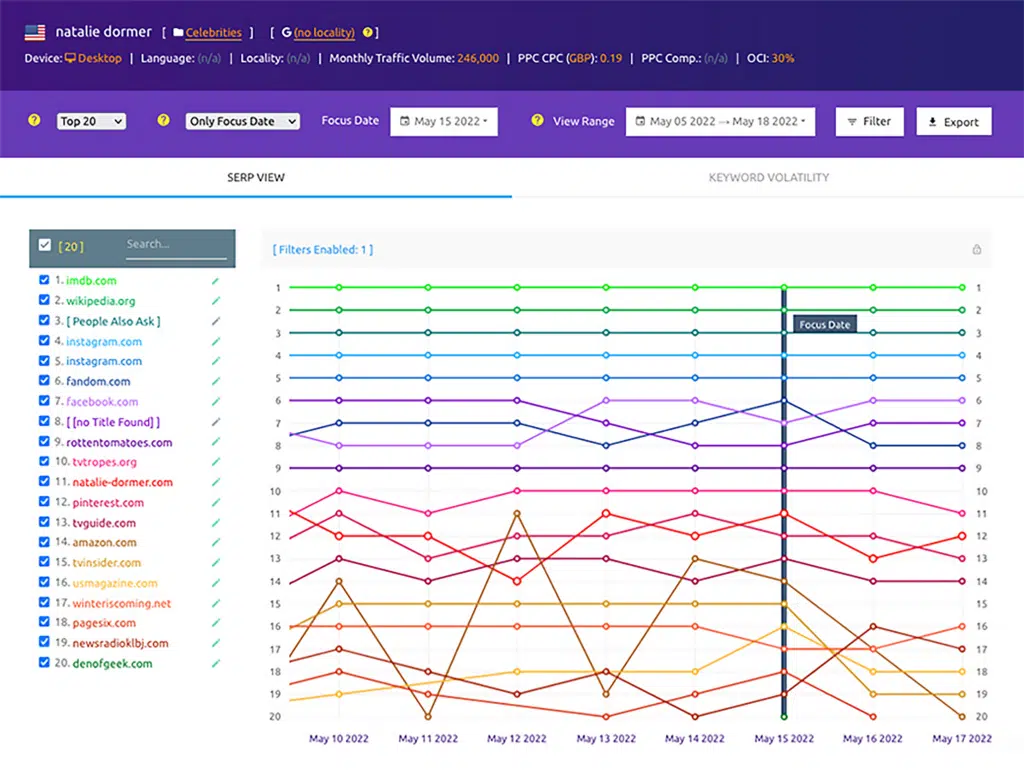Click the question mark icon before View Range
The image size is (1024, 770).
click(537, 121)
